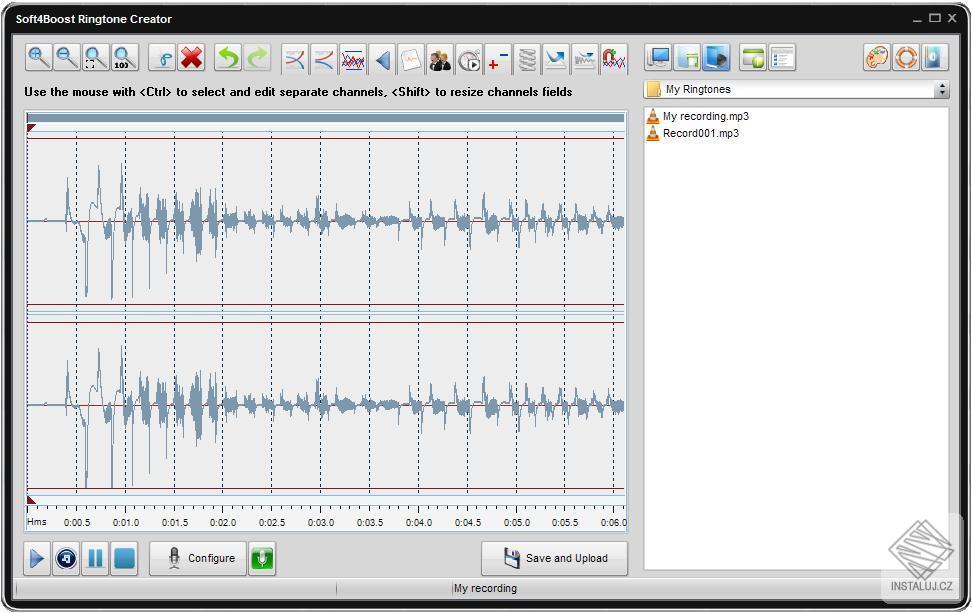Click the top-left red start marker triangle

point(31,128)
